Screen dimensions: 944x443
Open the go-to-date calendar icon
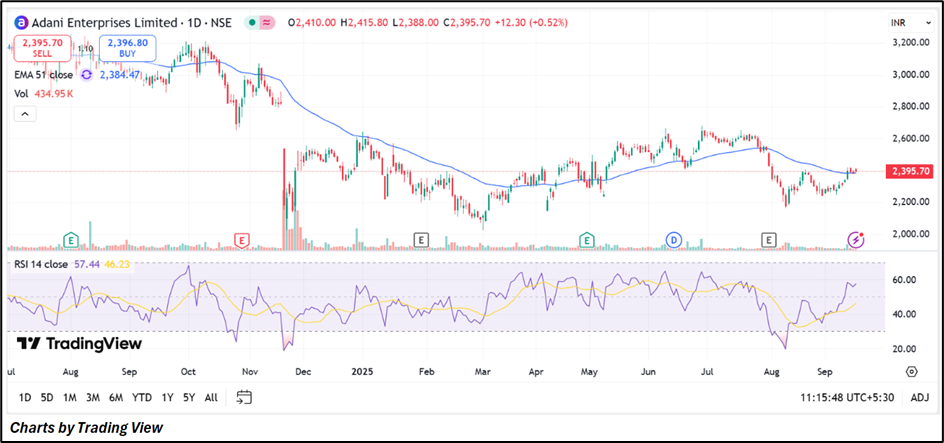pos(244,397)
